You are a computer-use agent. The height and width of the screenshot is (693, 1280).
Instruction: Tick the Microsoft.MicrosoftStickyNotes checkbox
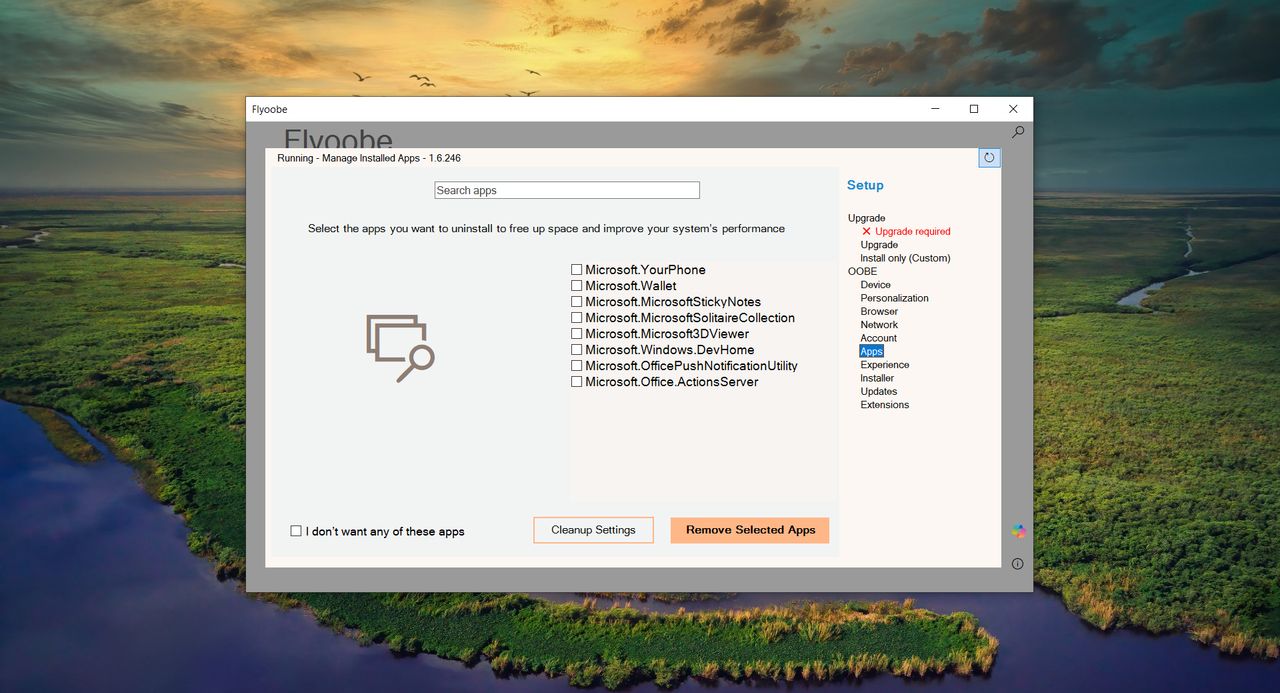coord(576,302)
